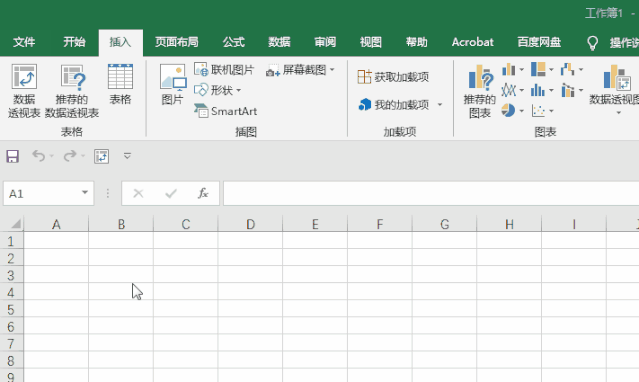Screen dimensions: 639x382
Task: Insert a PivotTable (数据透视表)
Action: click(x=24, y=91)
